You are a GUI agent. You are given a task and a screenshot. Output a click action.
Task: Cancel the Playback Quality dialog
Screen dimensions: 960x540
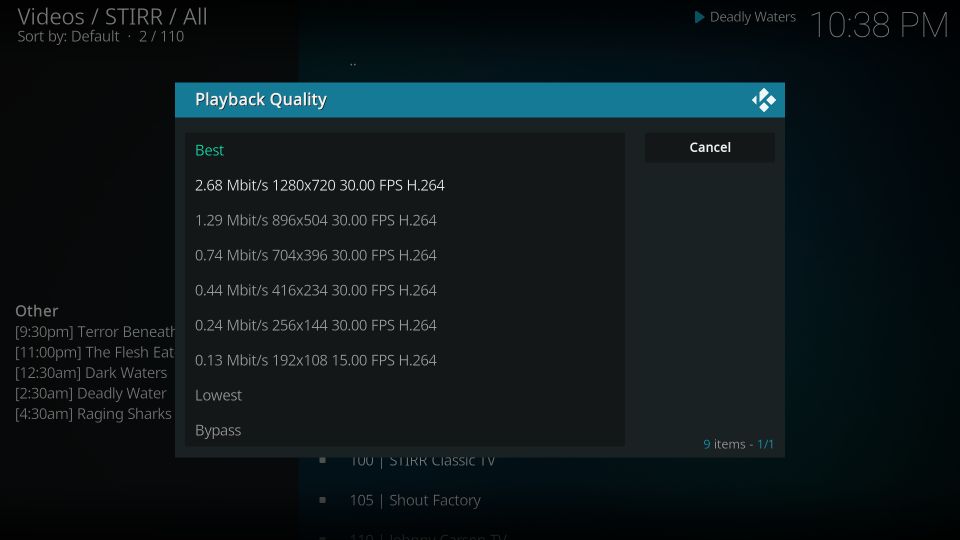(710, 148)
